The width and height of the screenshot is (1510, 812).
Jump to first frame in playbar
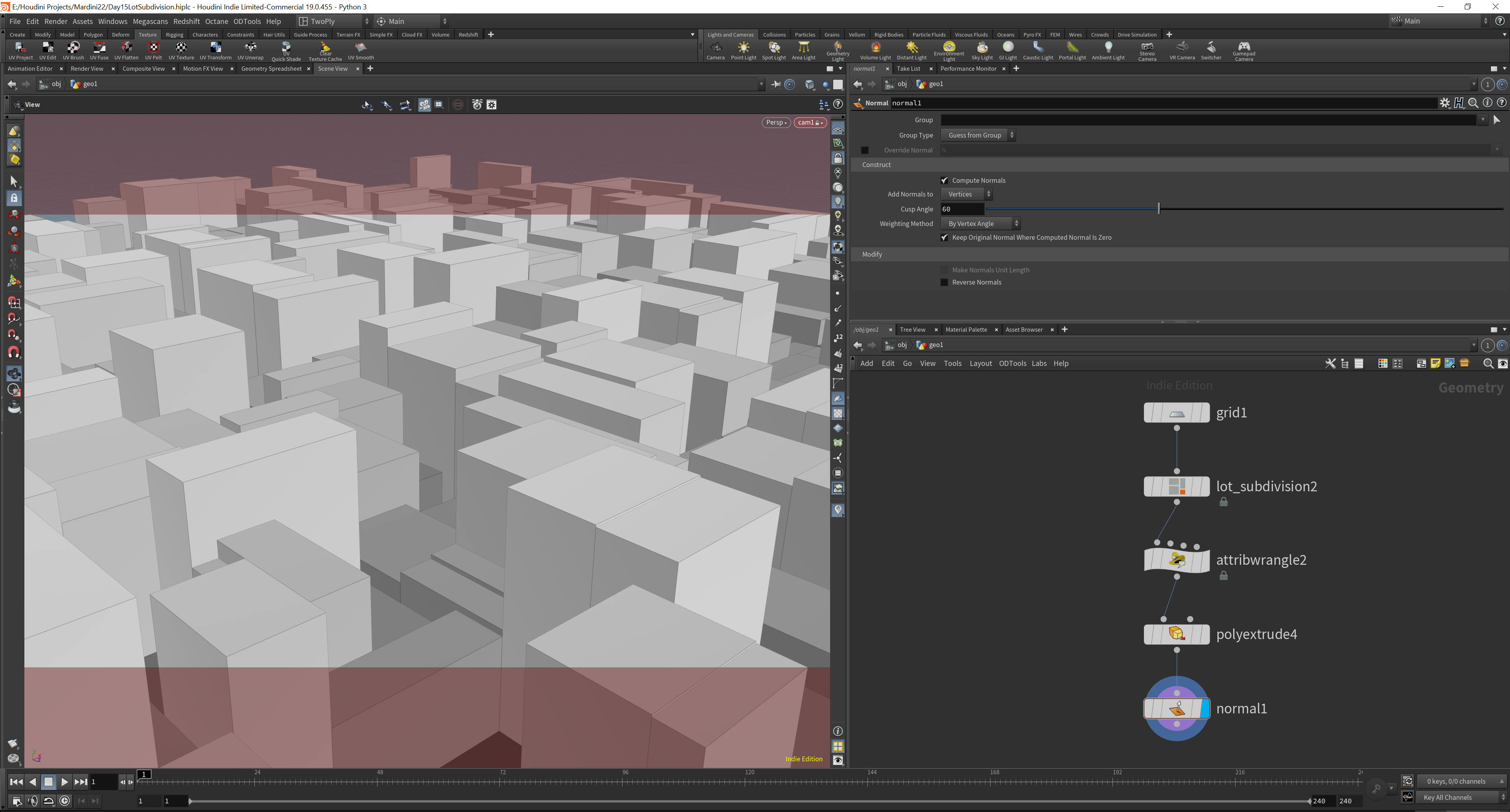click(x=17, y=781)
